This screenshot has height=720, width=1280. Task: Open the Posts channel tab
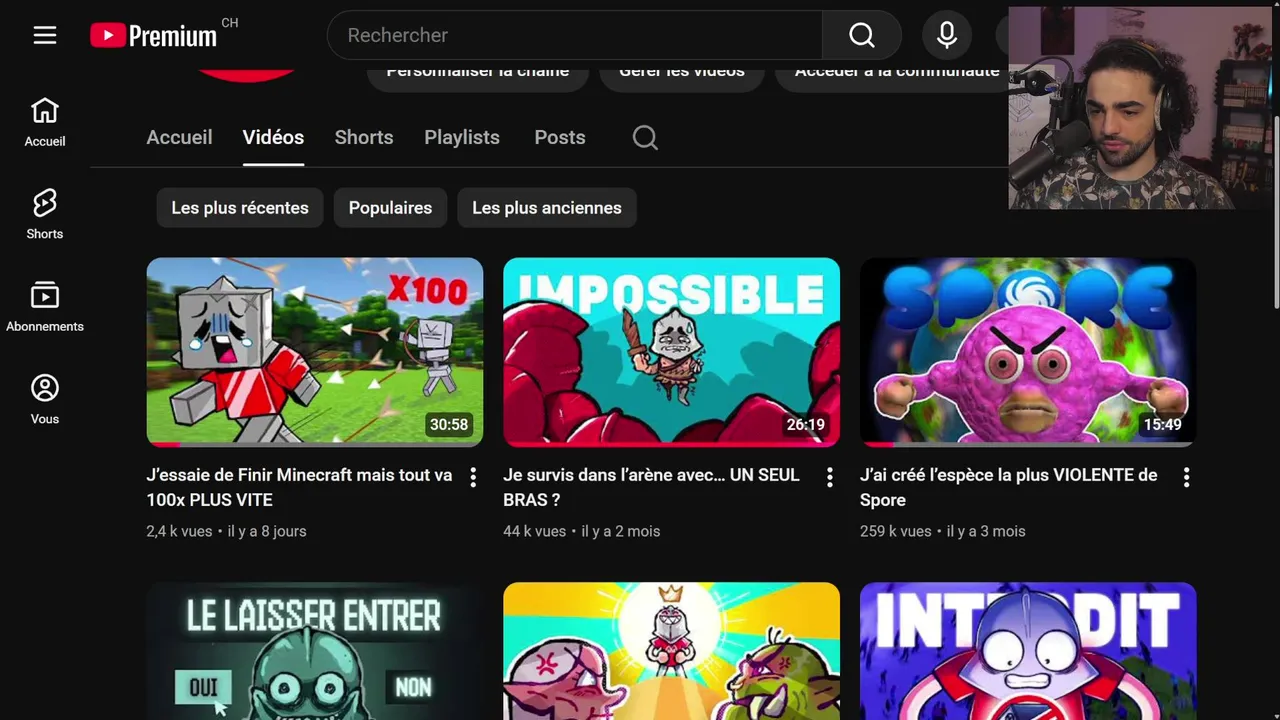(560, 137)
